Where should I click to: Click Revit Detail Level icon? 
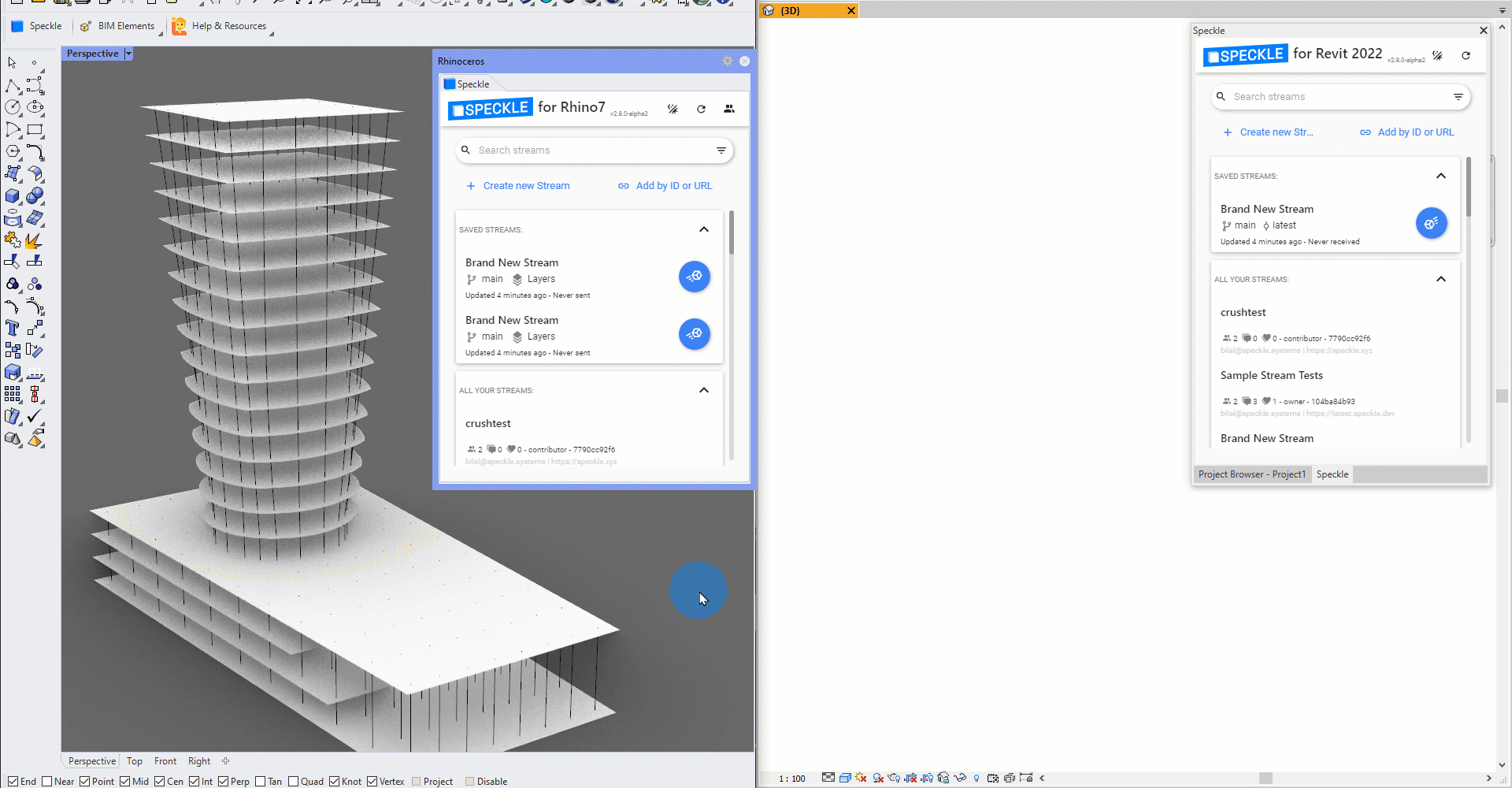828,777
